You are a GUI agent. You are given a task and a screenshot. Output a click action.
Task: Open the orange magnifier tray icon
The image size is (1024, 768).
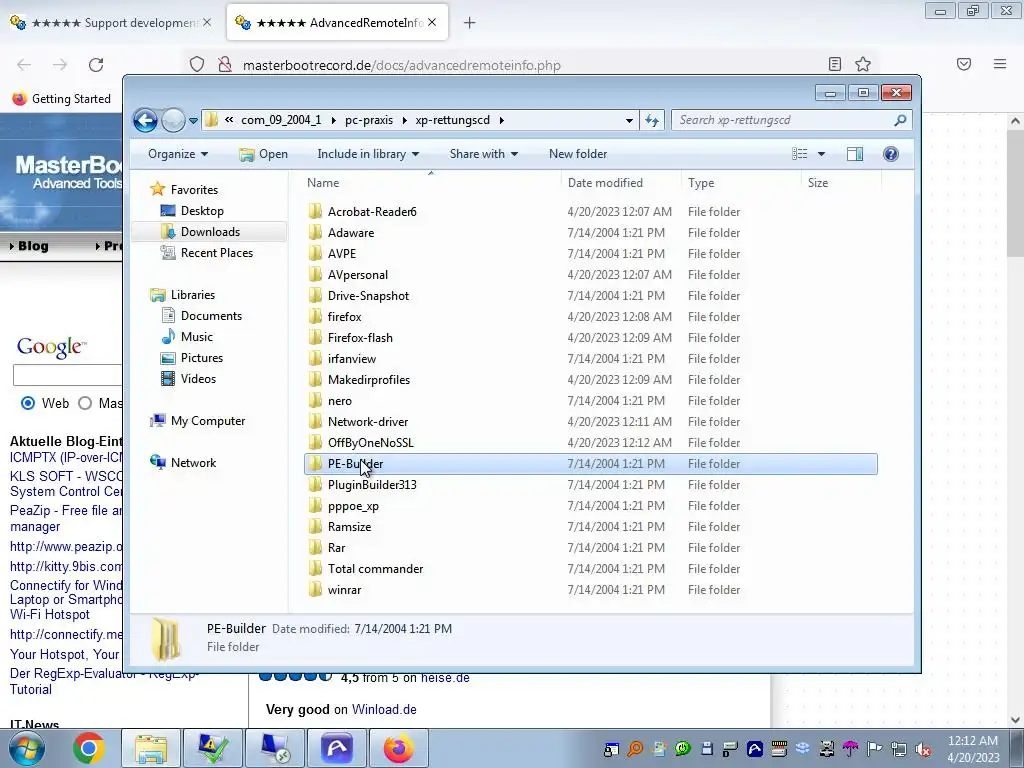click(635, 748)
